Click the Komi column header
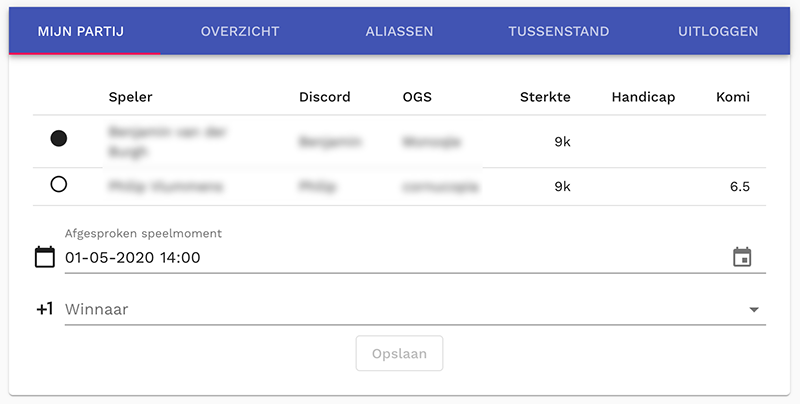The image size is (800, 404). click(733, 97)
